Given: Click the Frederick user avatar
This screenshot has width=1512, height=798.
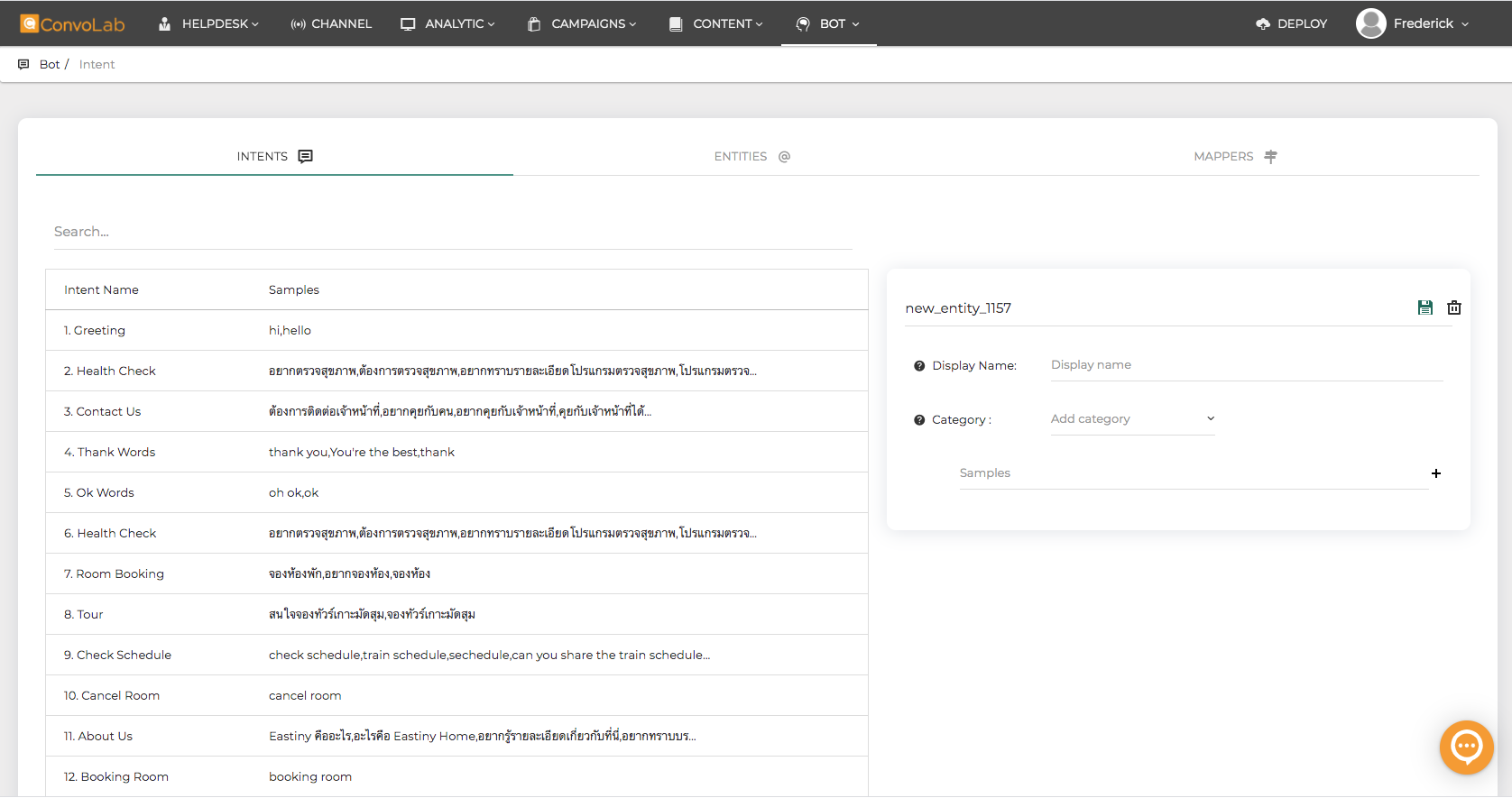Looking at the screenshot, I should 1370,23.
